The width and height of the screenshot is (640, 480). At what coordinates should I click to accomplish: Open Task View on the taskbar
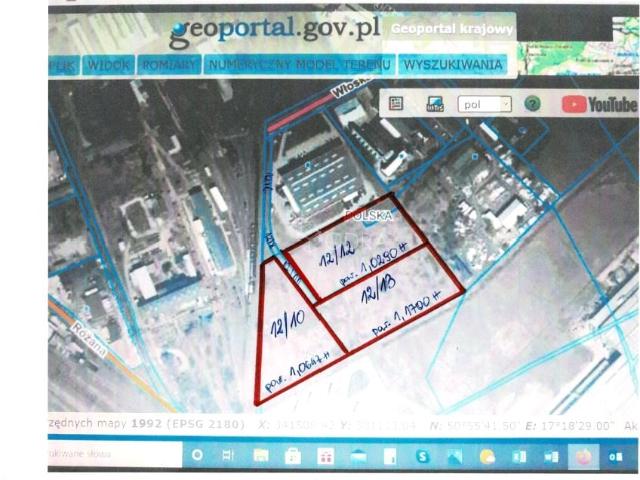tap(228, 455)
